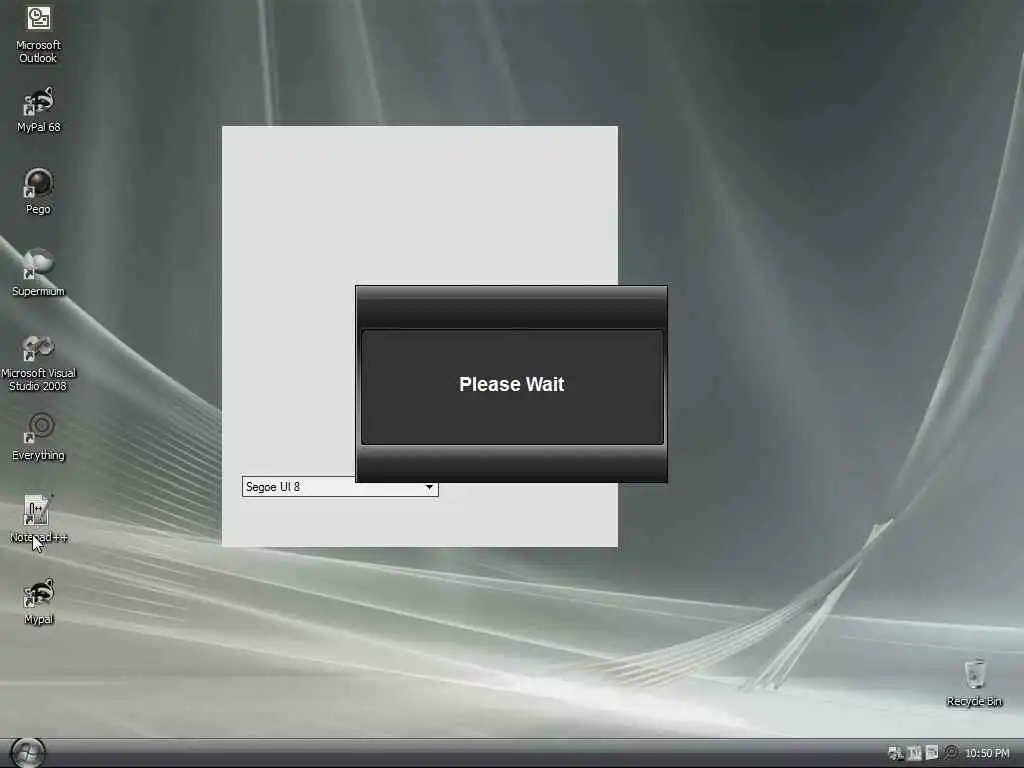Click inside the Segoe UI 8 combo box
The width and height of the screenshot is (1024, 768).
(340, 487)
